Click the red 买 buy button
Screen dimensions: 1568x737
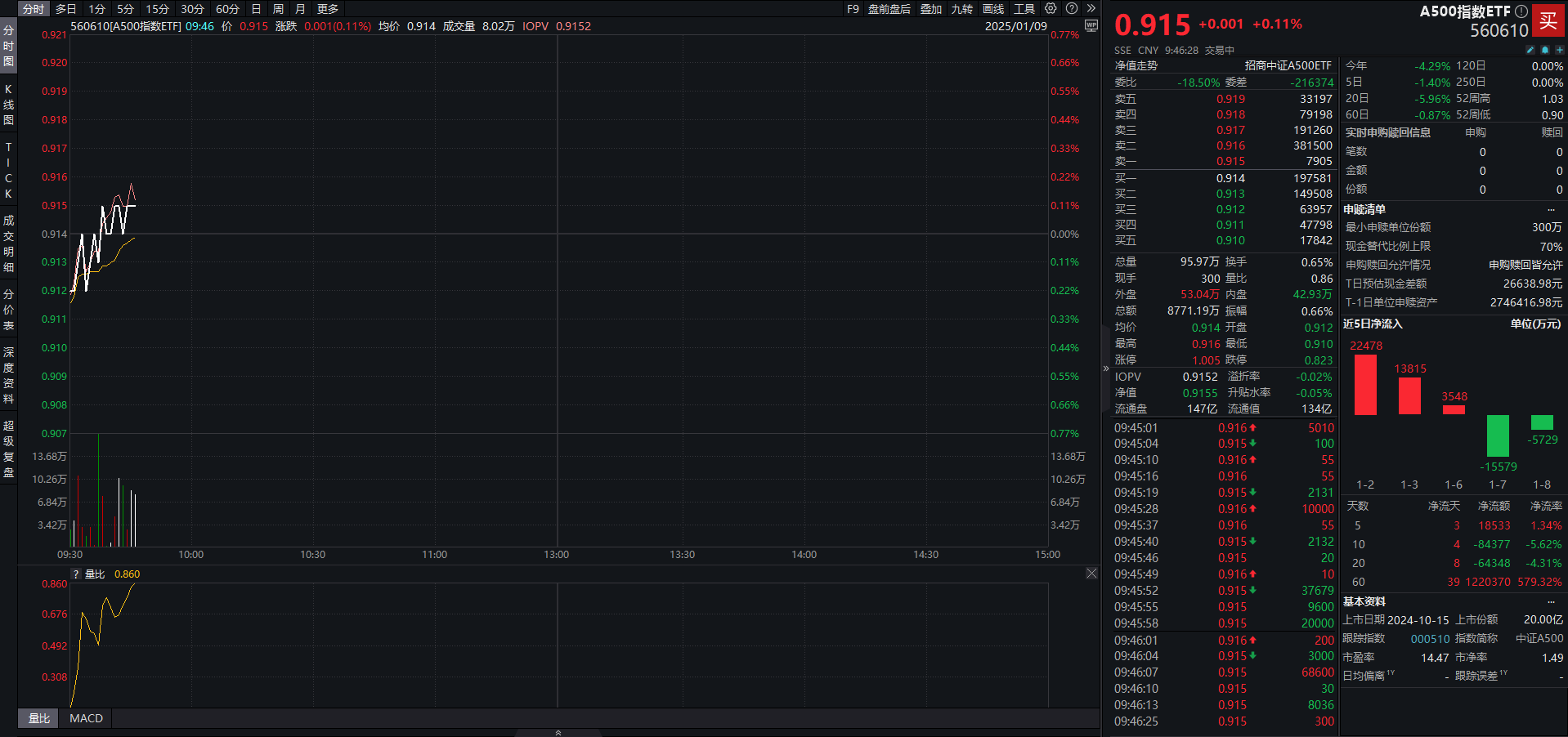tap(1548, 20)
